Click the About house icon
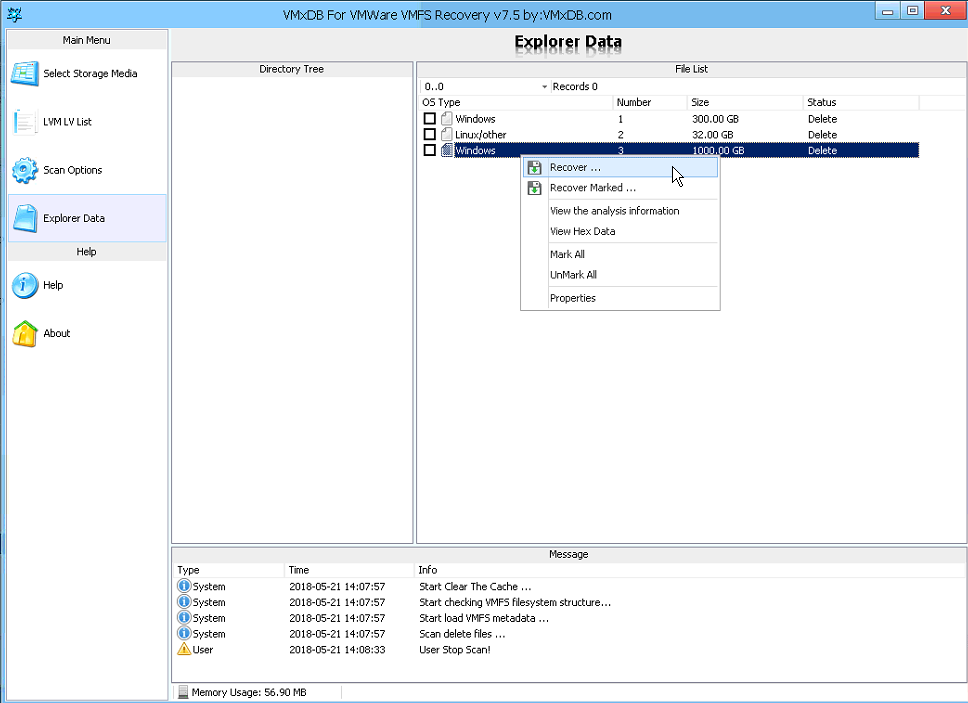Viewport: 968px width, 703px height. pyautogui.click(x=25, y=333)
